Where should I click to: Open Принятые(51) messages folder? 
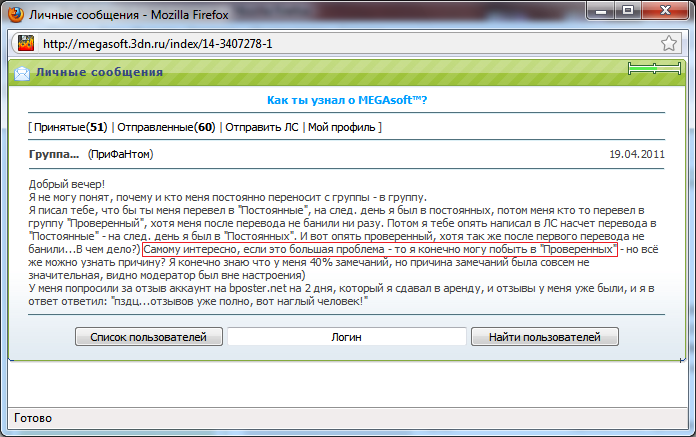[71, 127]
